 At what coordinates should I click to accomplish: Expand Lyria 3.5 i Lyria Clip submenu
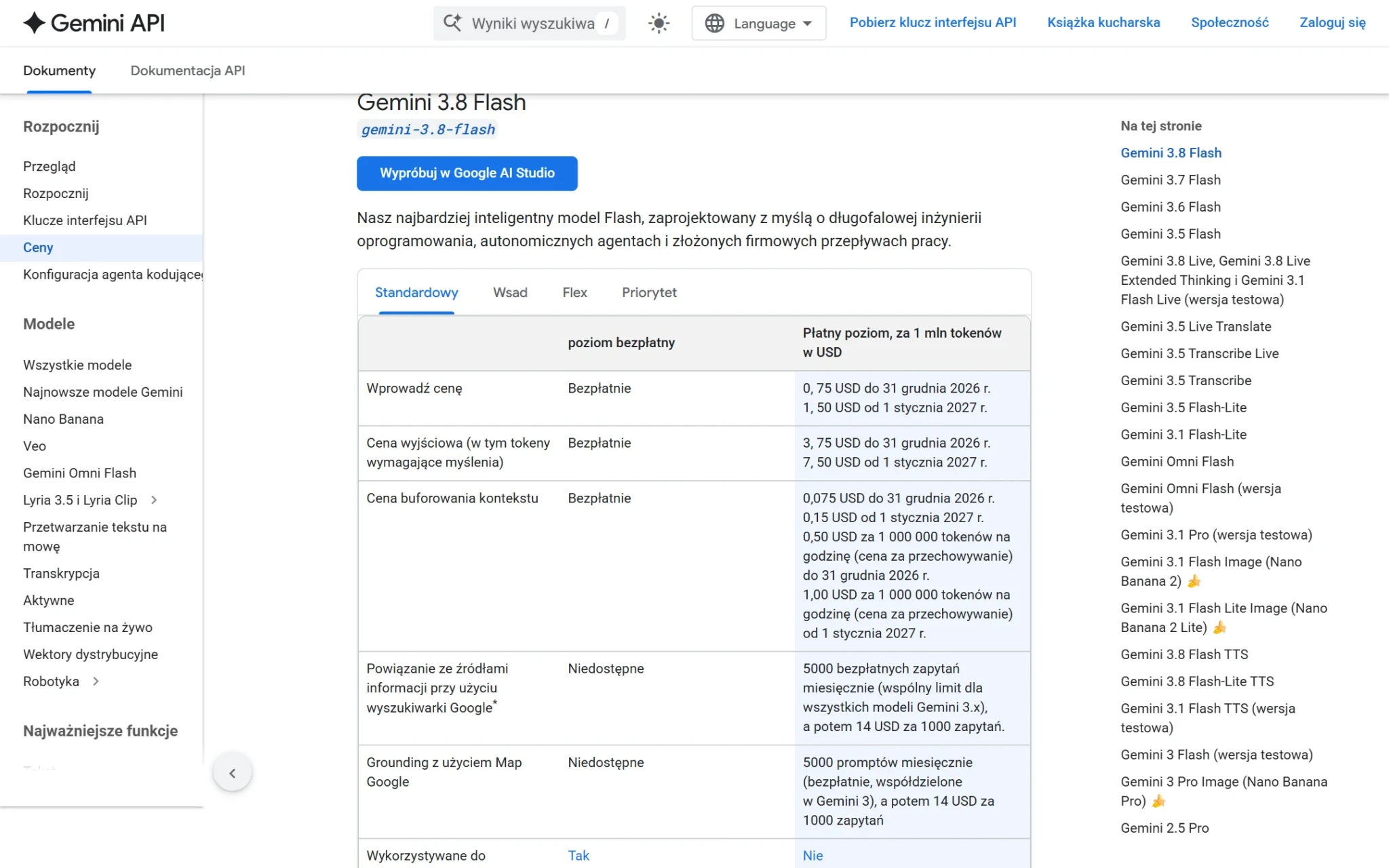154,500
